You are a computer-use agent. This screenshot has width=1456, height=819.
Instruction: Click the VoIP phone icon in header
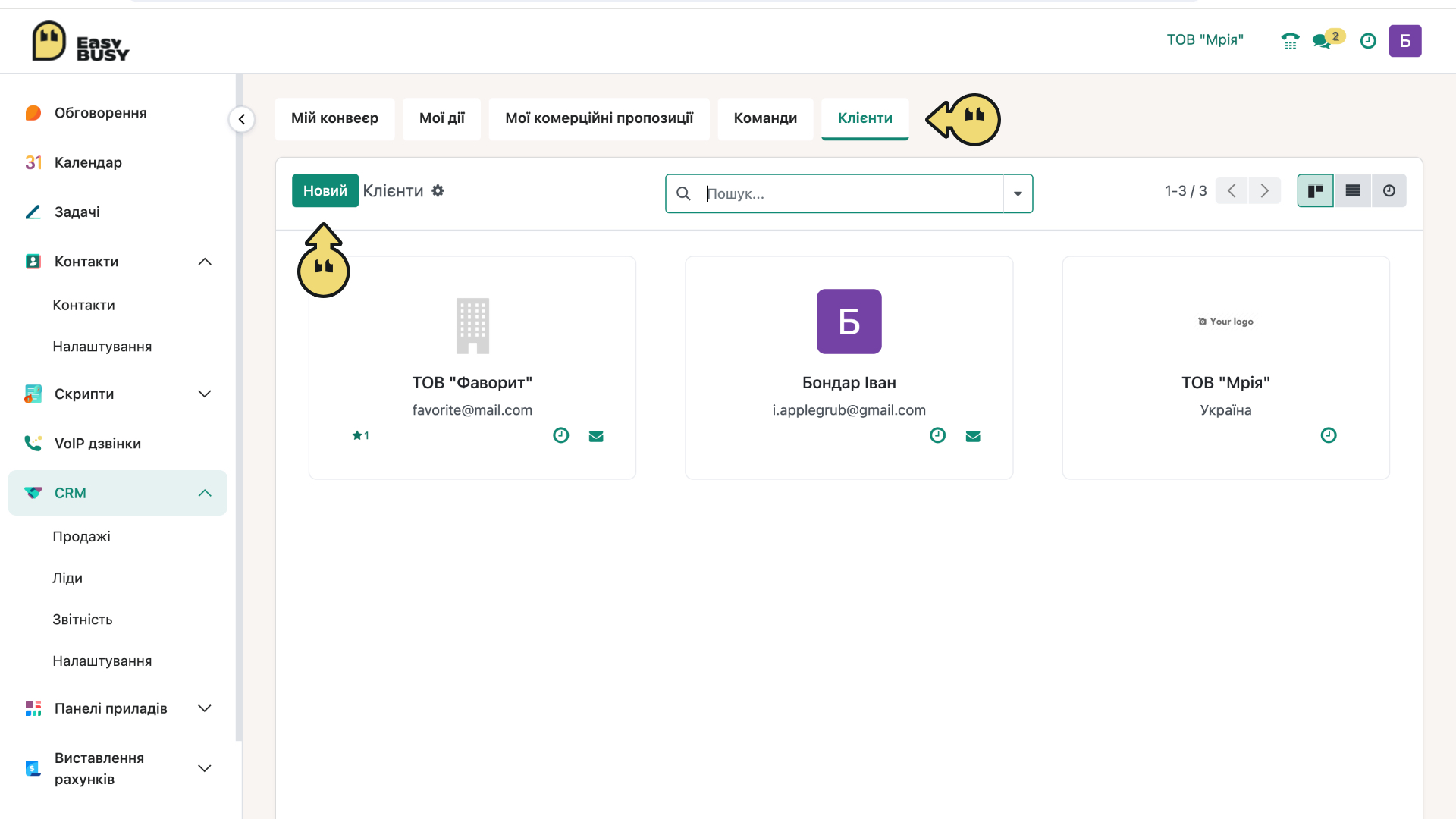click(1290, 41)
